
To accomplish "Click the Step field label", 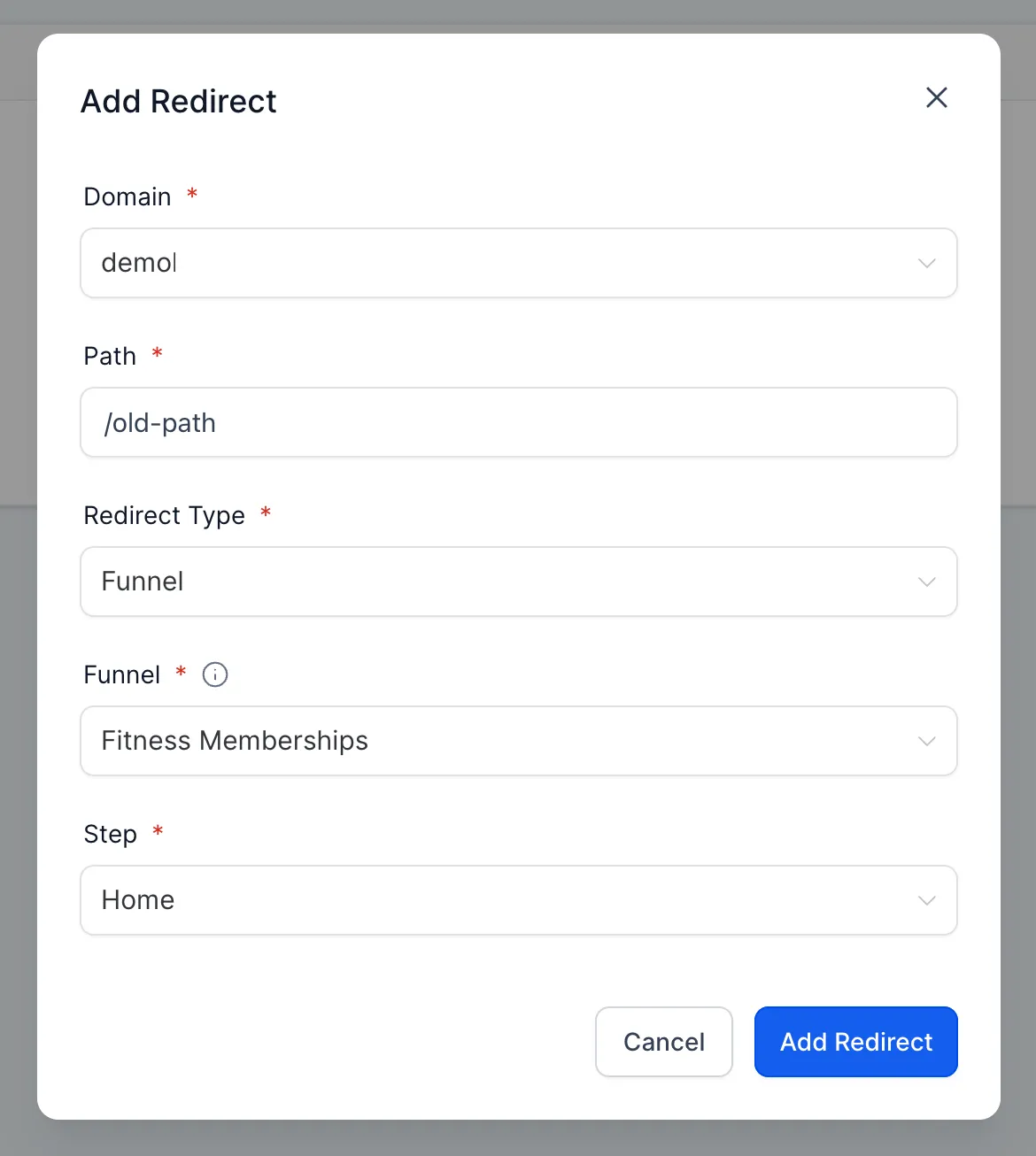I will [110, 834].
